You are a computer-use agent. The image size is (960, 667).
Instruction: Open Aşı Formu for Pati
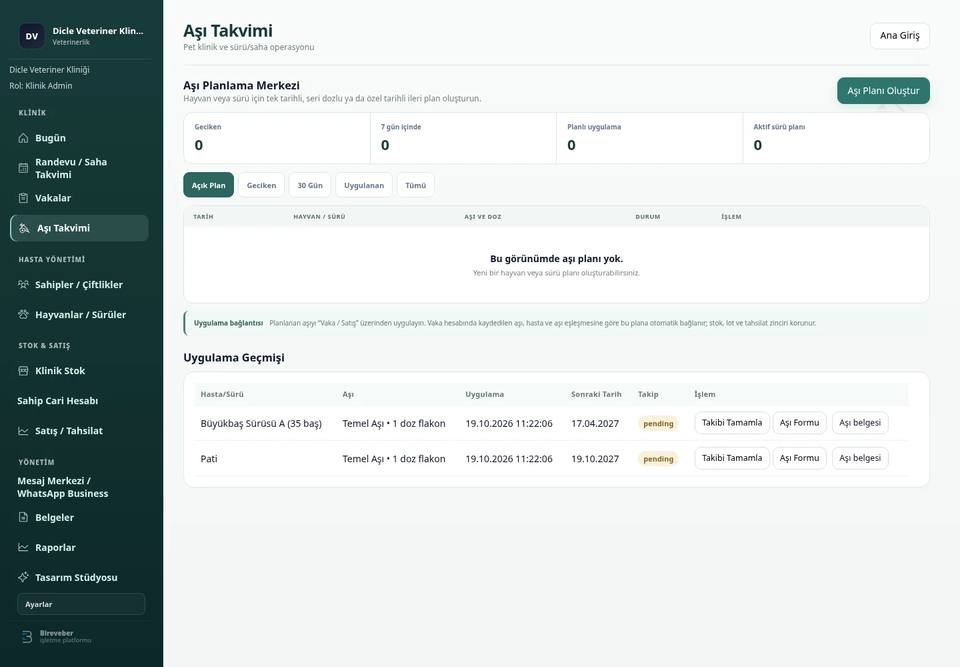point(800,458)
